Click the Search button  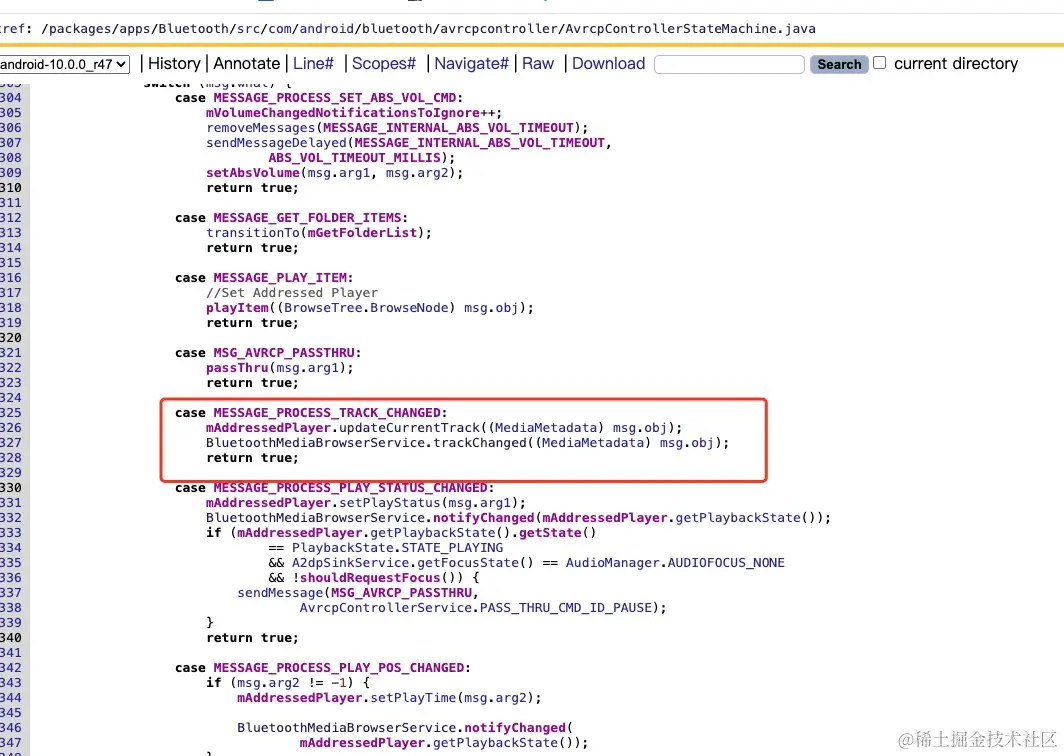[x=839, y=64]
